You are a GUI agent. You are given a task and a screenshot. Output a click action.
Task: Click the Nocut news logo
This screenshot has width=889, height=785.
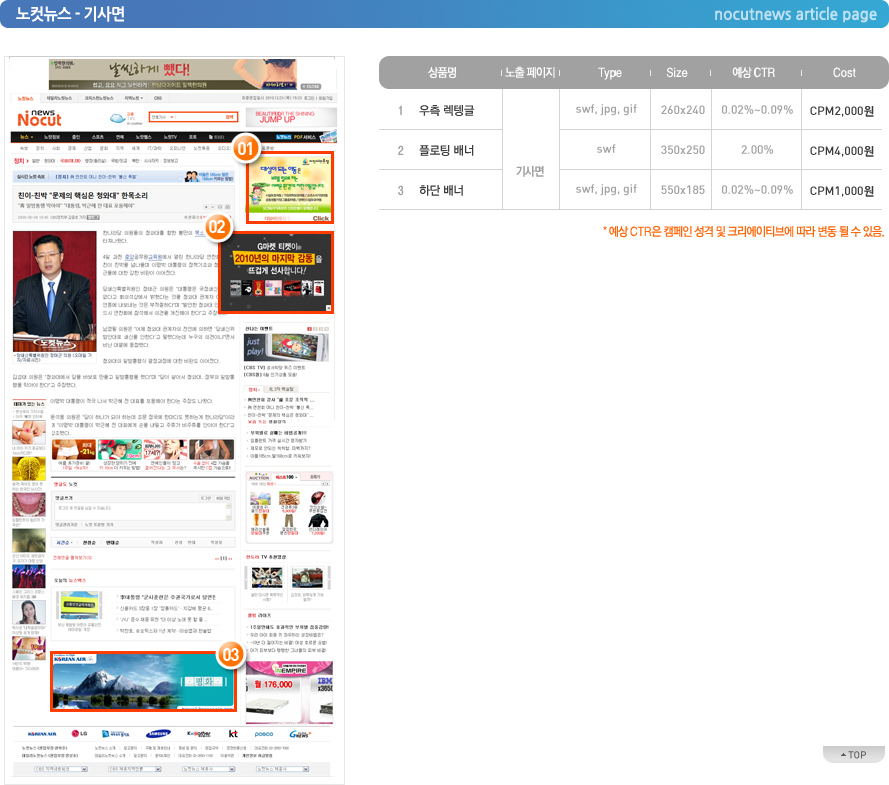click(39, 118)
